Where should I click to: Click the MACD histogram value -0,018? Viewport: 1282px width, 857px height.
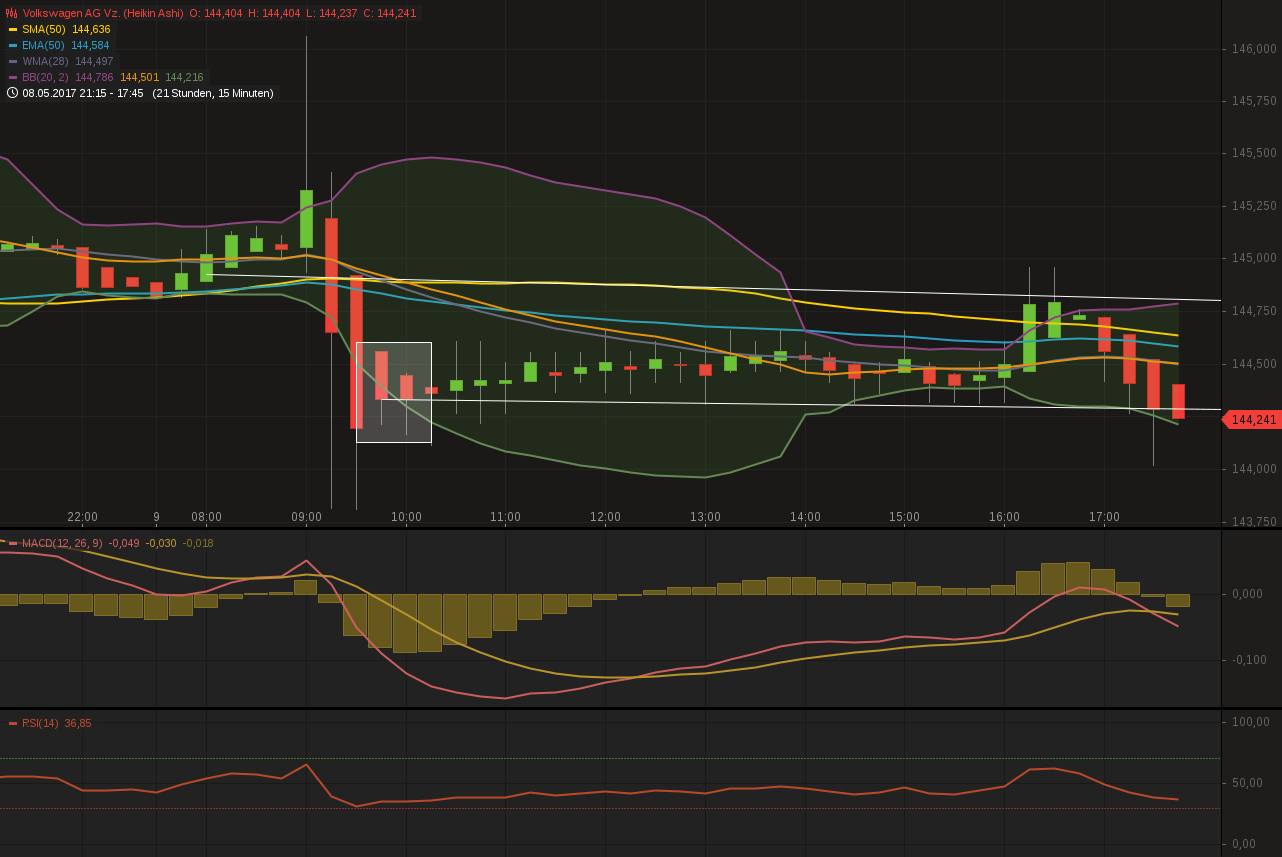198,543
